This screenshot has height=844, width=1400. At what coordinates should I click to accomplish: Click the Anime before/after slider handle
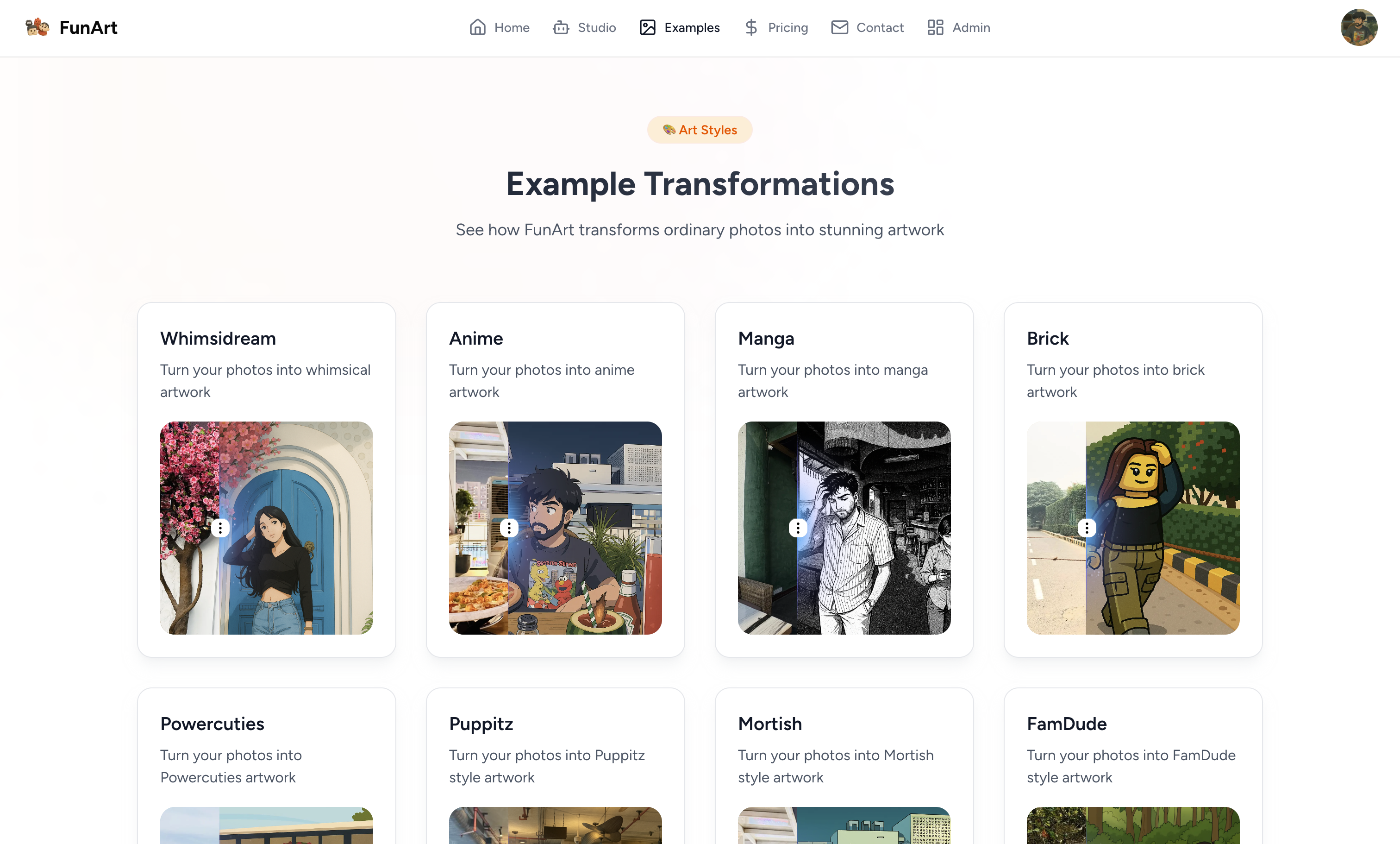[509, 528]
